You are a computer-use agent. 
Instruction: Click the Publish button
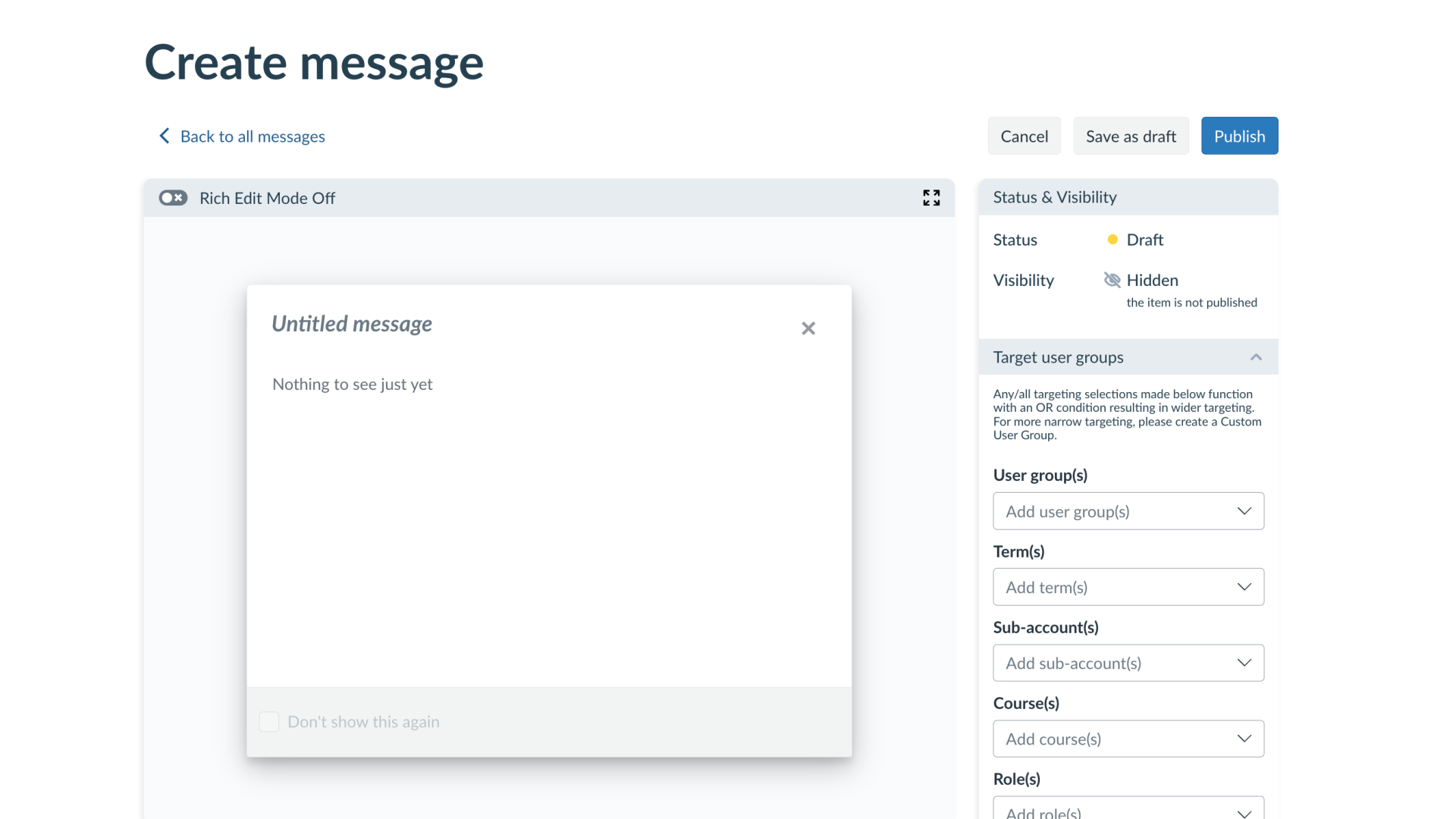[1239, 135]
